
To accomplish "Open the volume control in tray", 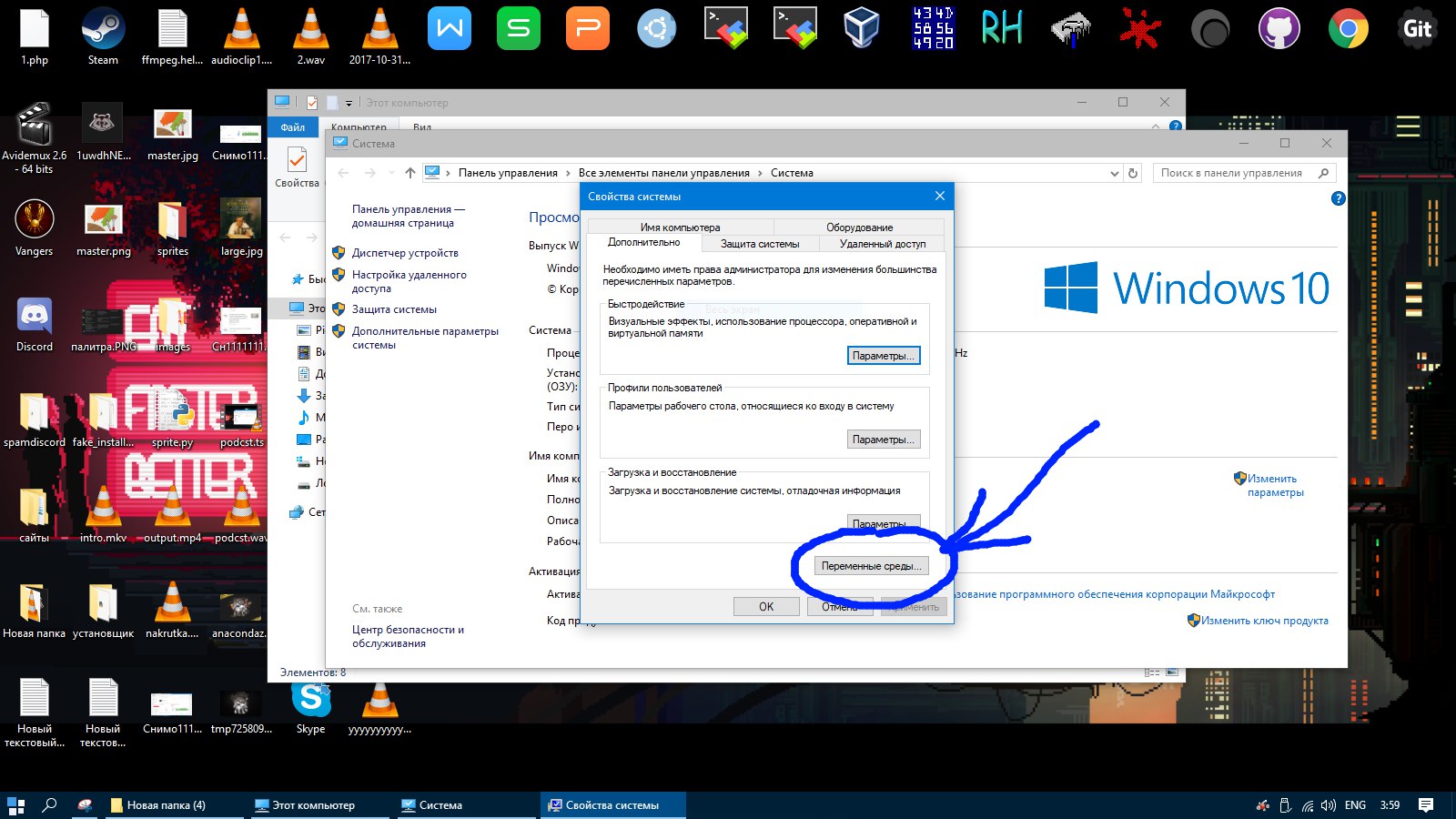I will [x=1329, y=805].
